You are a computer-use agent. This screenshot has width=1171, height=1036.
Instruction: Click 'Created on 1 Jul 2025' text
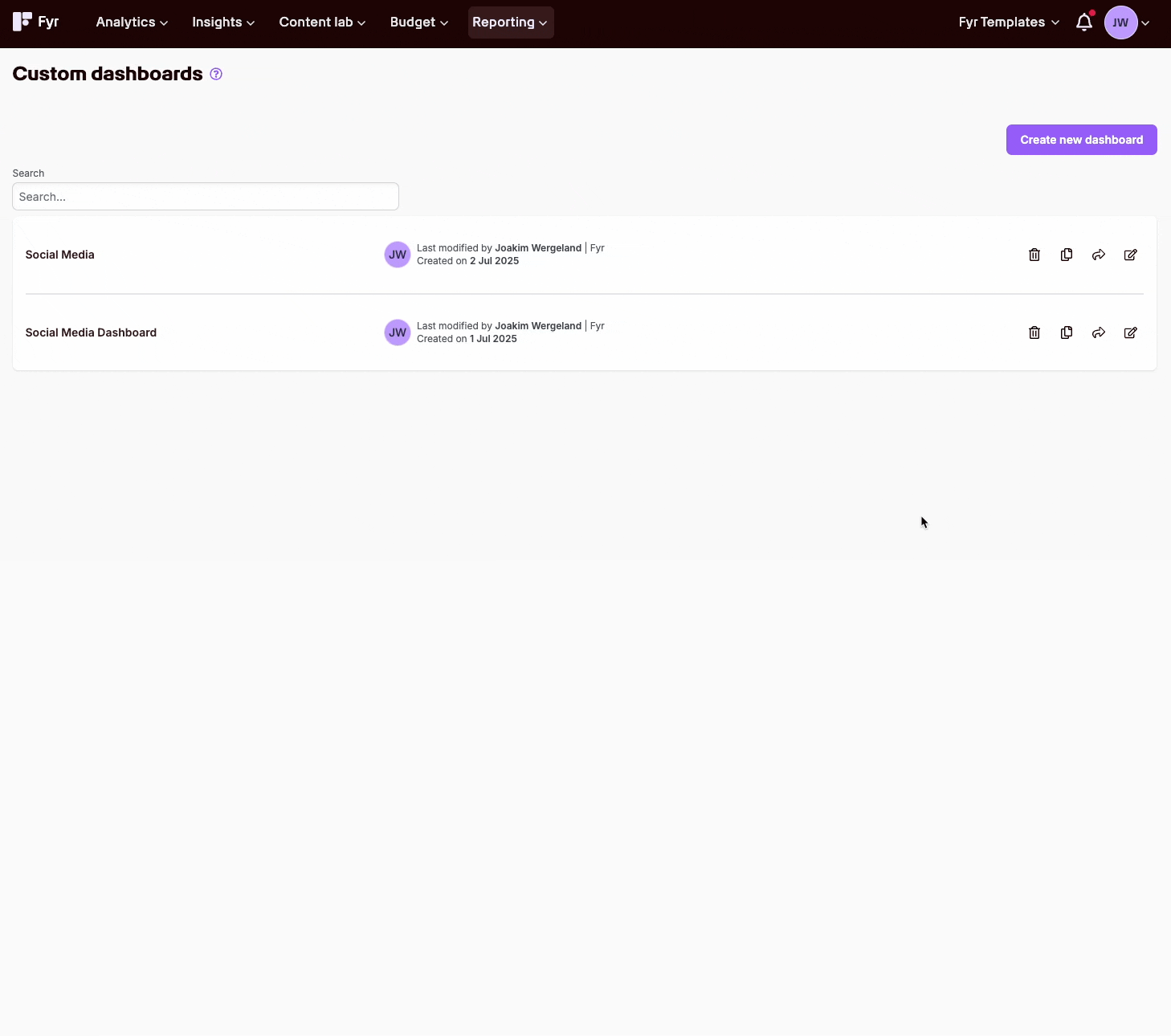[467, 339]
